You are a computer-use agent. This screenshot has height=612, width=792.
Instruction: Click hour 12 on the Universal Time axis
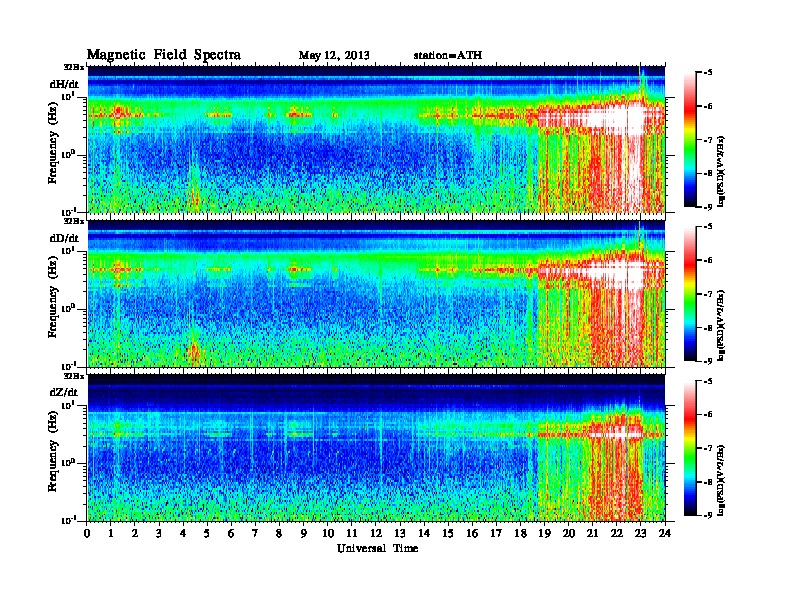click(x=376, y=533)
